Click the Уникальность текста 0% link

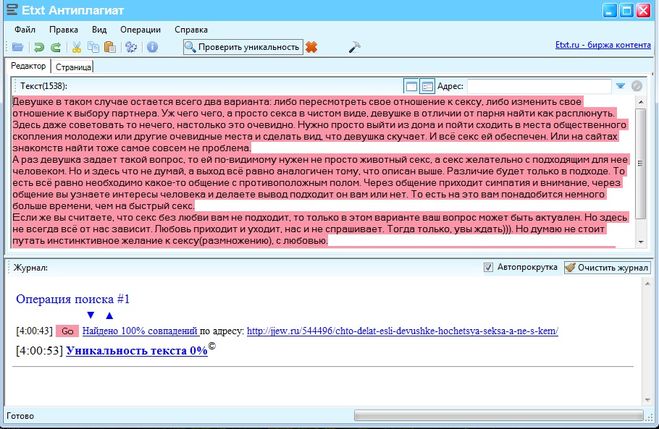click(x=137, y=350)
